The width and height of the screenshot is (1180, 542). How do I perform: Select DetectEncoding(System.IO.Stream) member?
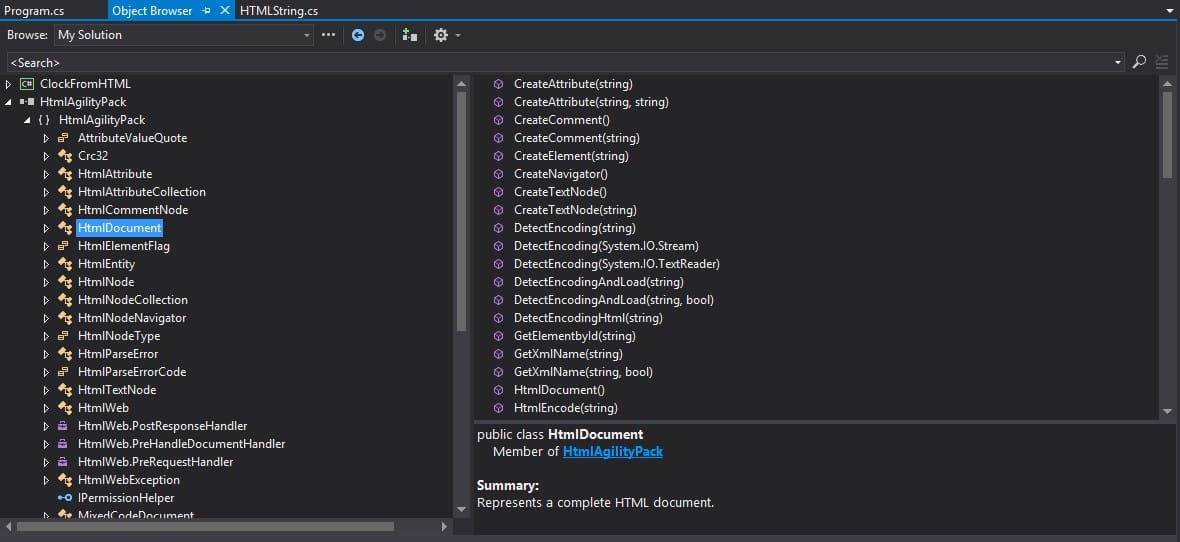607,245
